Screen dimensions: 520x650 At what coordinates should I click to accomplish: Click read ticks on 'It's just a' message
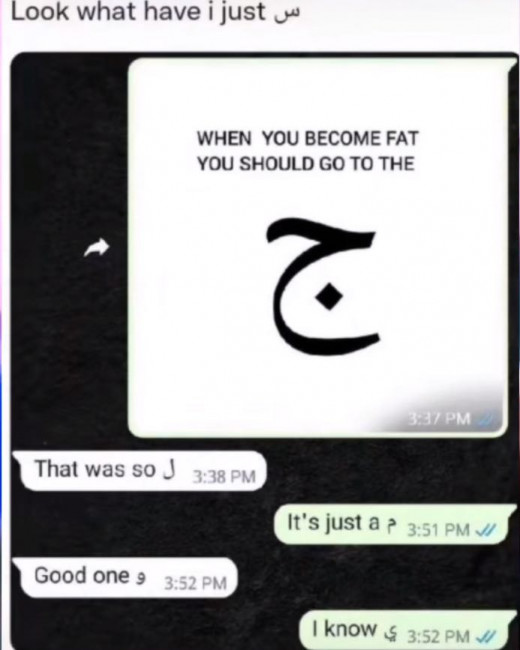485,529
